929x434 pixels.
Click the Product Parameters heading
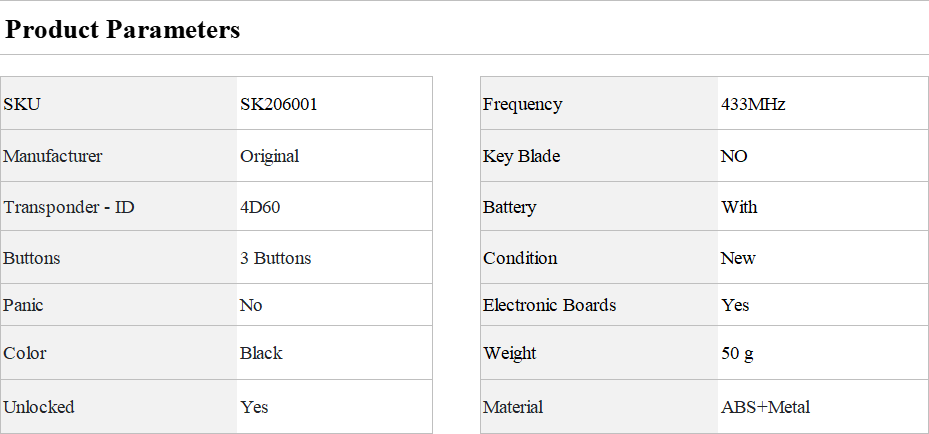point(122,29)
